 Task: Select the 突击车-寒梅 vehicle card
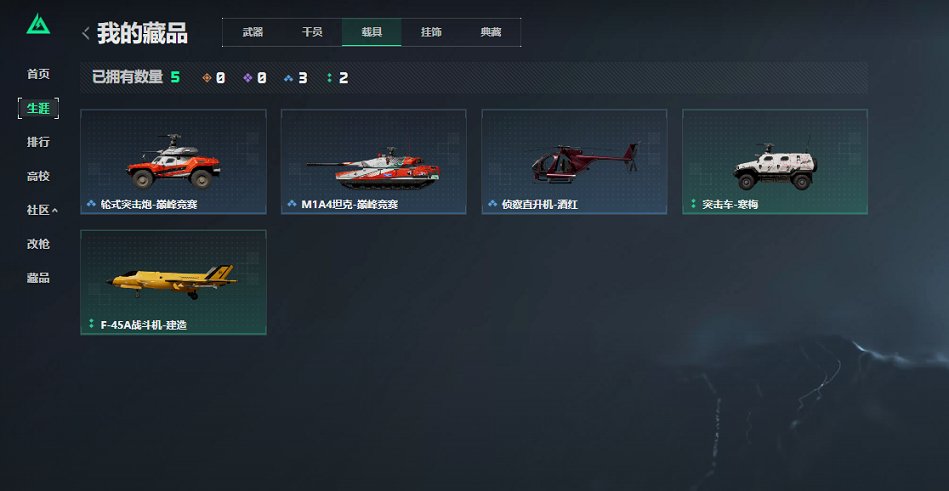click(775, 162)
